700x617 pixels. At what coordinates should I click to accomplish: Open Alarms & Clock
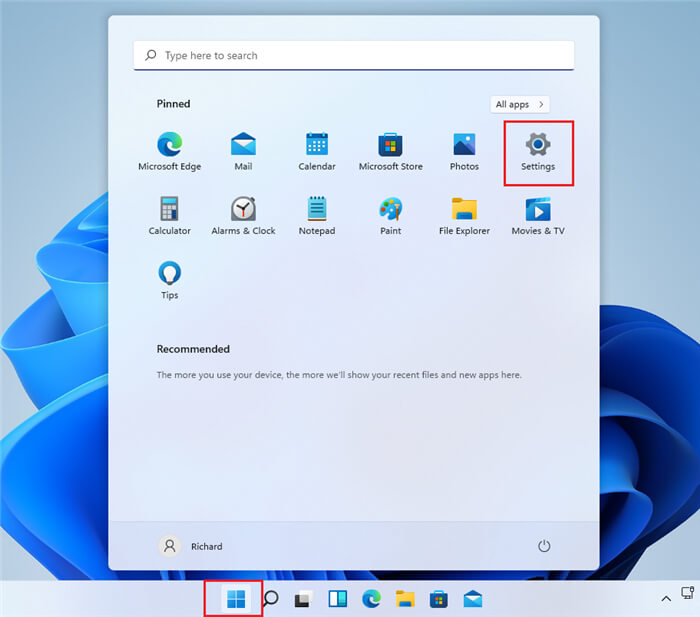pyautogui.click(x=243, y=215)
